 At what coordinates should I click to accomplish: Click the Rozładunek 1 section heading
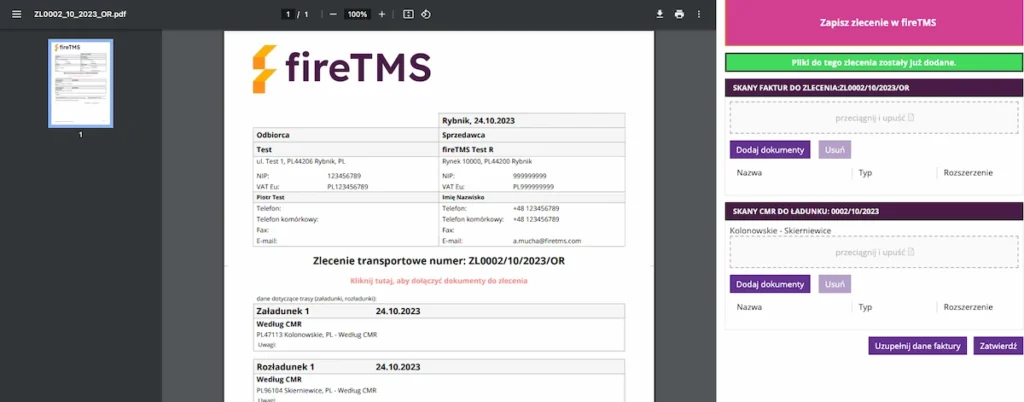[x=285, y=367]
